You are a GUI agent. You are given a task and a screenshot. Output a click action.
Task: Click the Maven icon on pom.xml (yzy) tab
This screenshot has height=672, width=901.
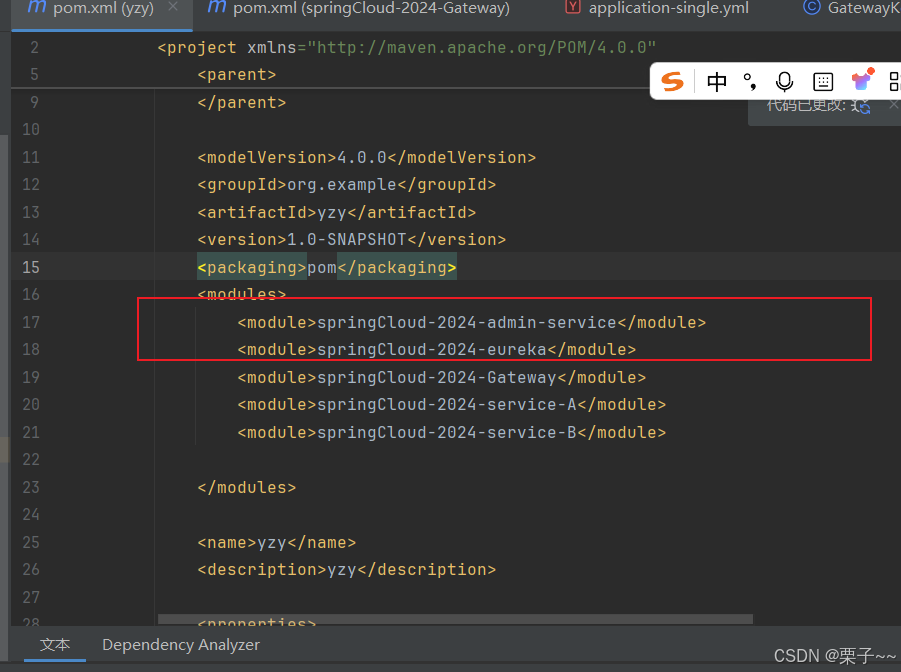pos(36,8)
